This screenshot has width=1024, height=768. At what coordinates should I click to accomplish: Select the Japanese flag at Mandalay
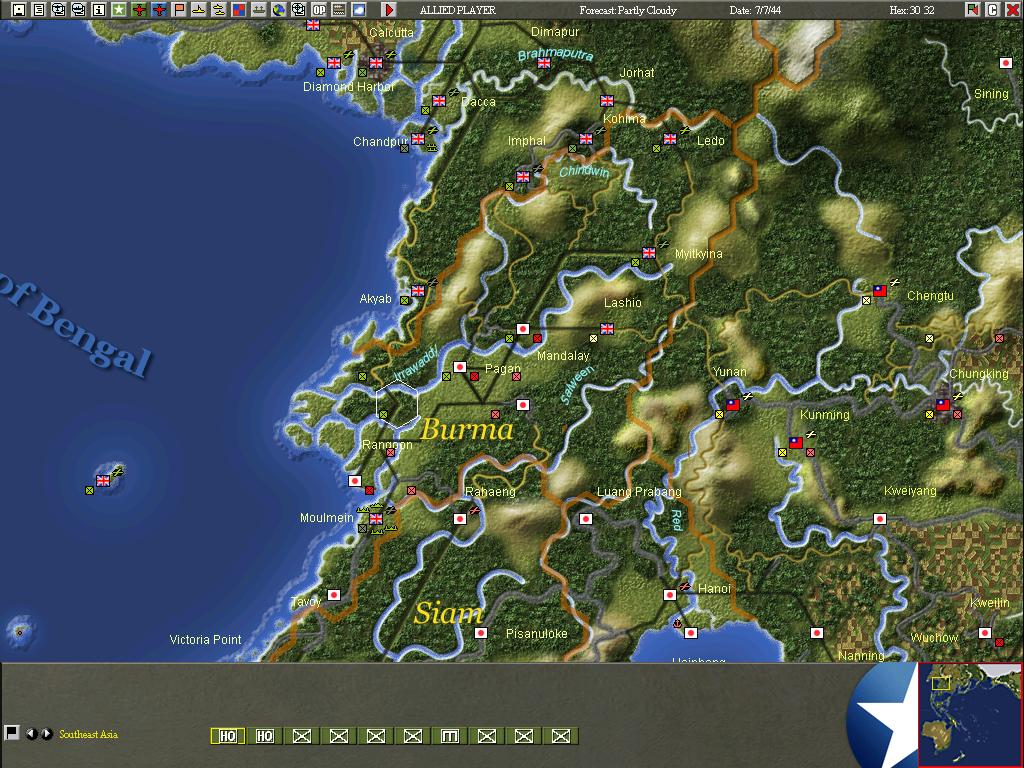[x=522, y=328]
